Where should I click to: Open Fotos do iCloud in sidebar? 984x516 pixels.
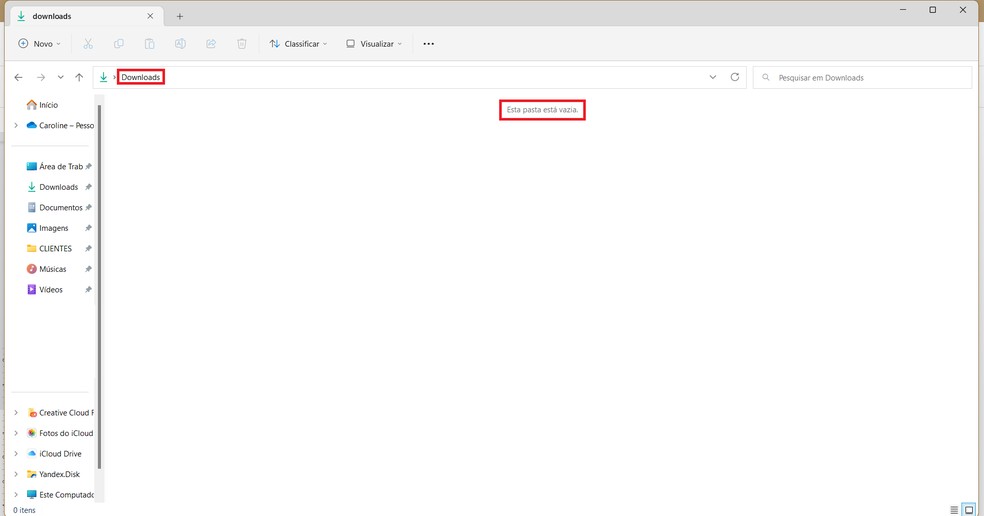[x=60, y=433]
